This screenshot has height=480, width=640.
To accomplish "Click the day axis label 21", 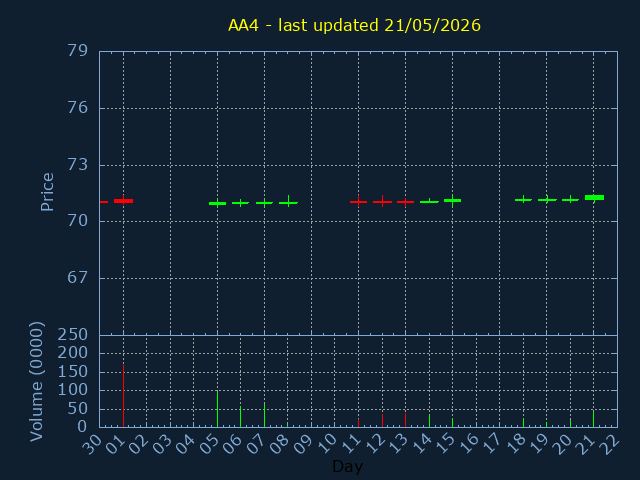I will tap(586, 444).
